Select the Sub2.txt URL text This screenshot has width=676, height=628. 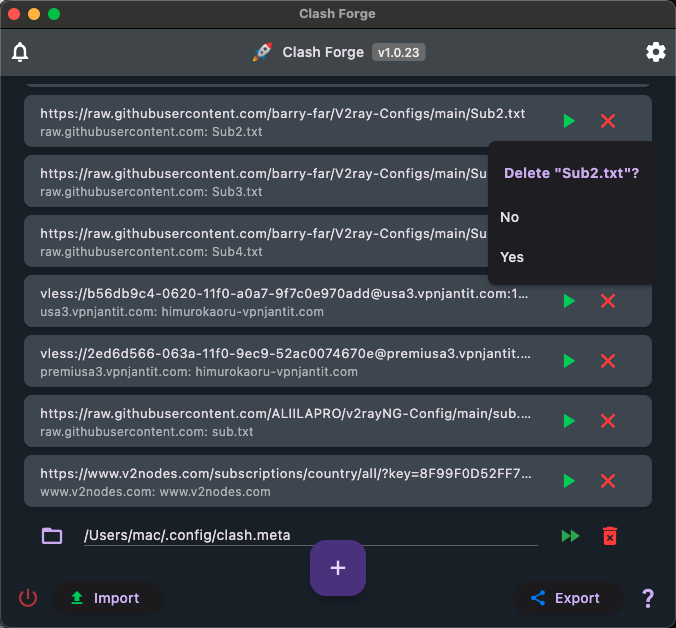point(282,113)
